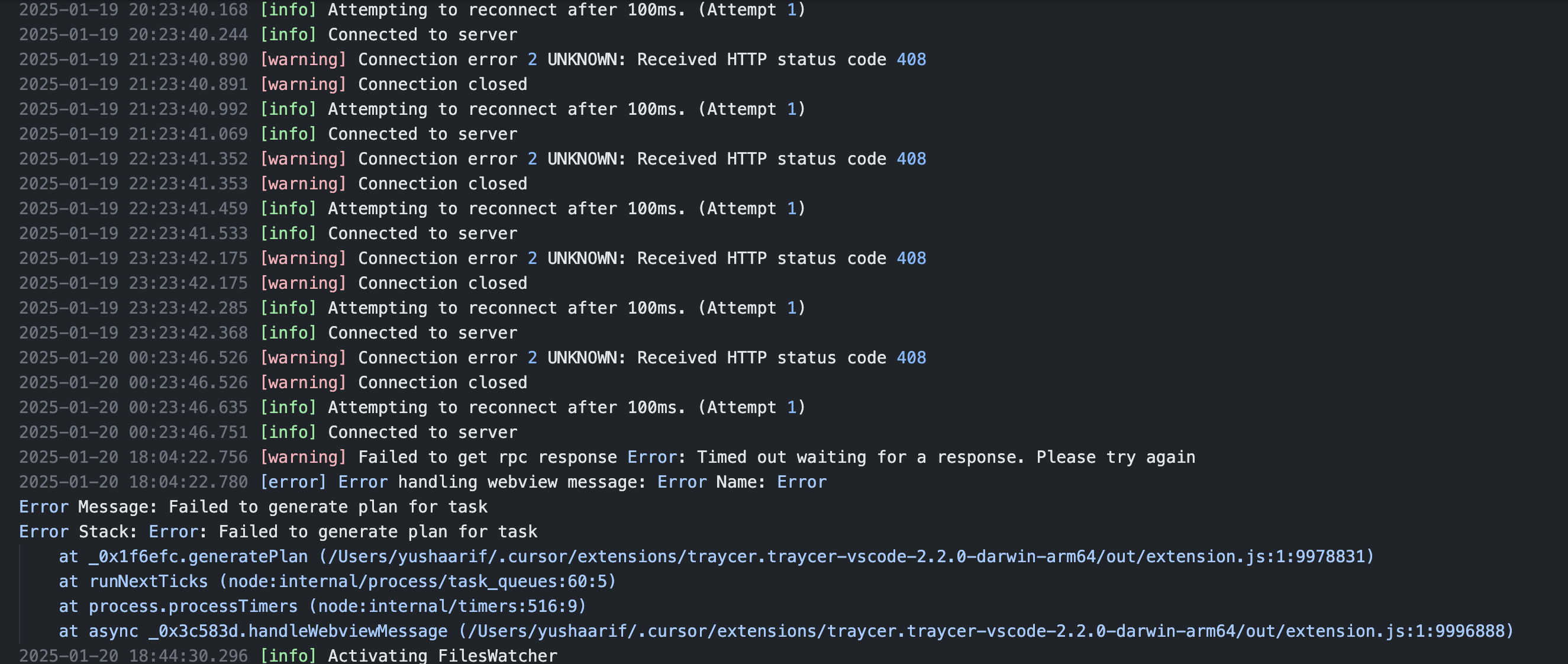
Task: Click 'Connected to server' at 00:23:46.751
Action: 422,432
